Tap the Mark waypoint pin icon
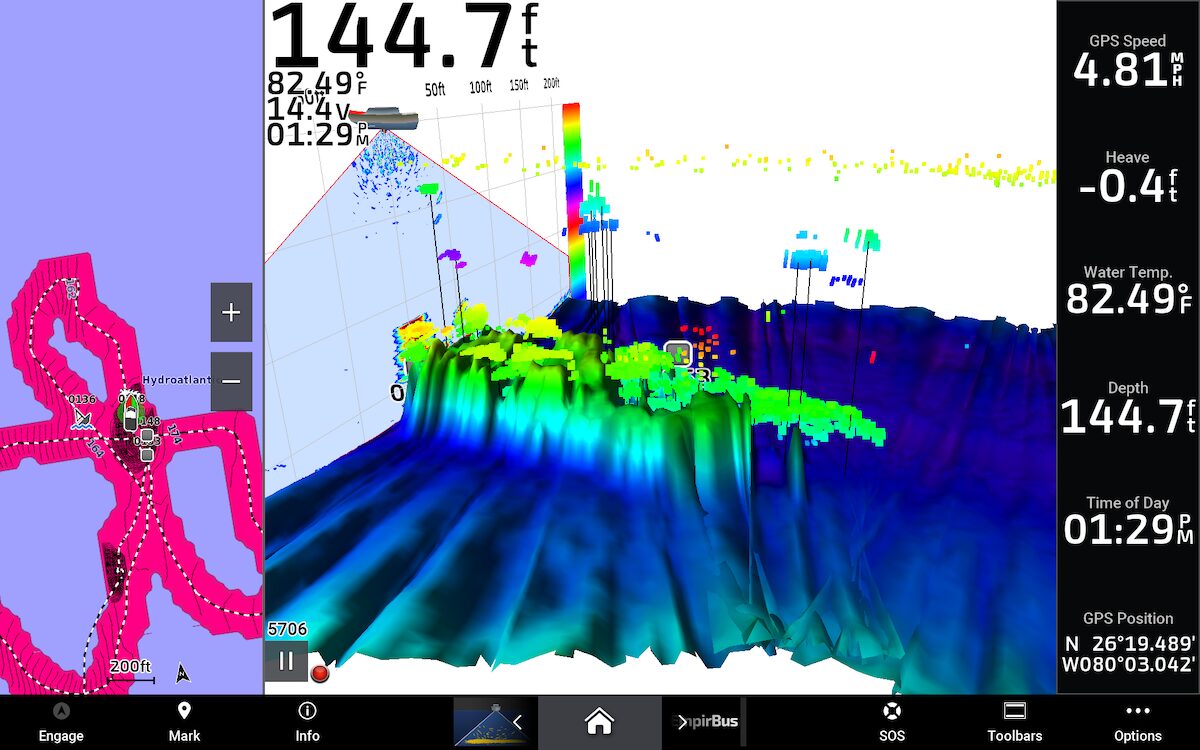The width and height of the screenshot is (1200, 750). 184,711
